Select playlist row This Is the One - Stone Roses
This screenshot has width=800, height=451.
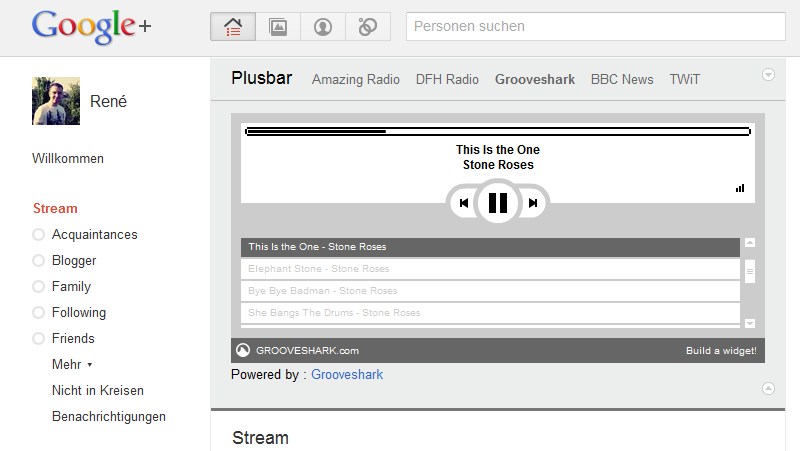click(490, 247)
